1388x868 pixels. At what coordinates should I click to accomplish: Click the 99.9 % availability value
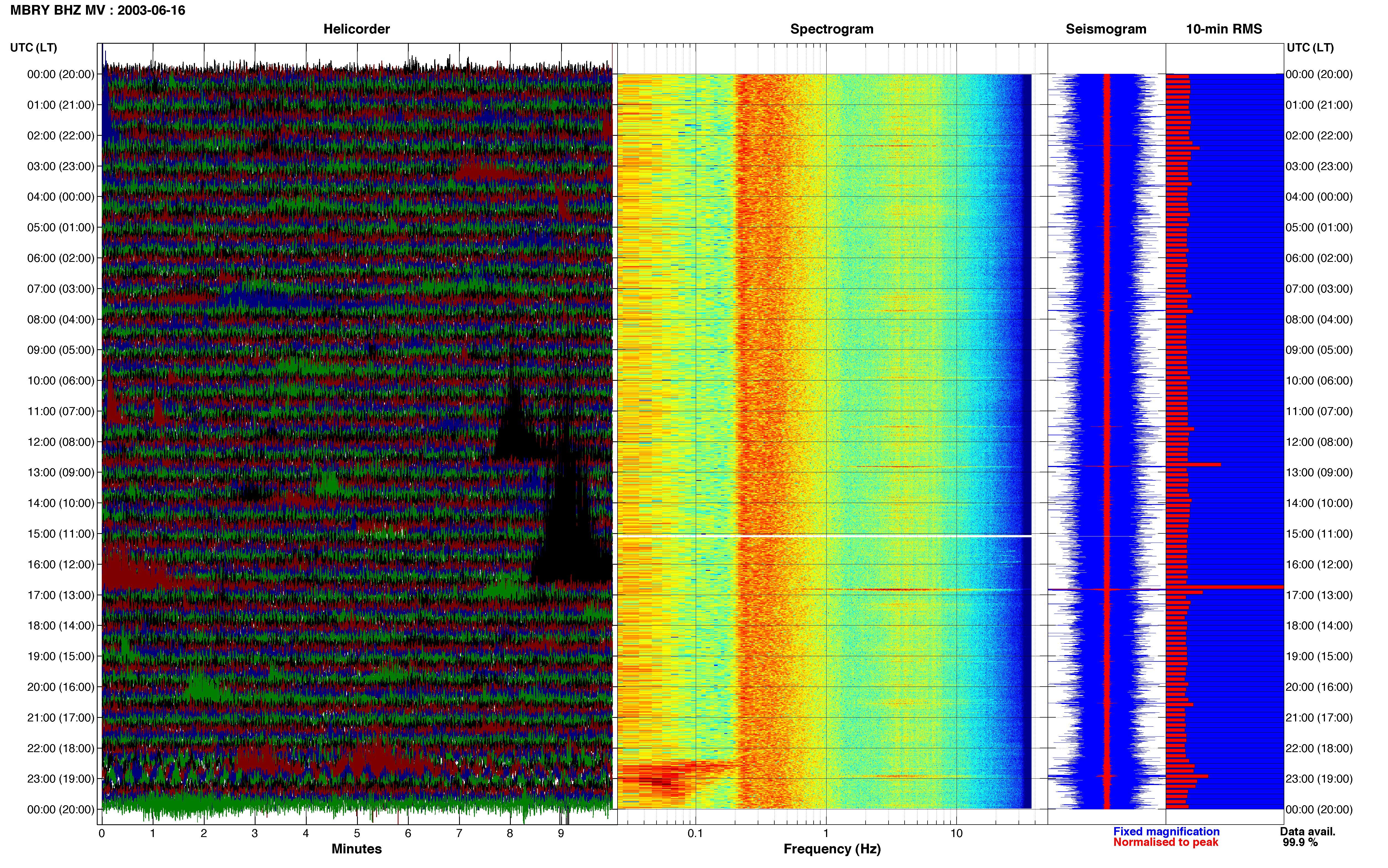[1300, 842]
